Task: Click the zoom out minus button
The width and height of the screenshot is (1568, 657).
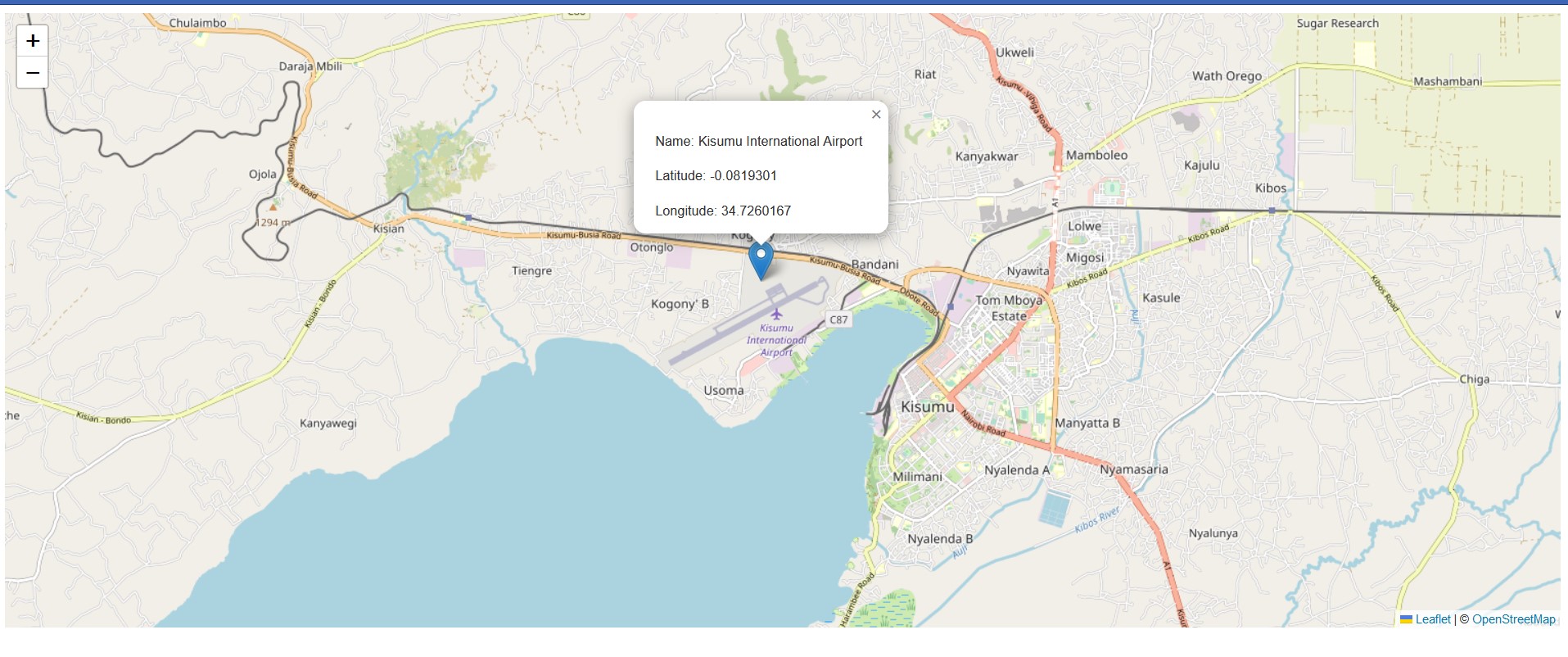Action: [x=33, y=73]
